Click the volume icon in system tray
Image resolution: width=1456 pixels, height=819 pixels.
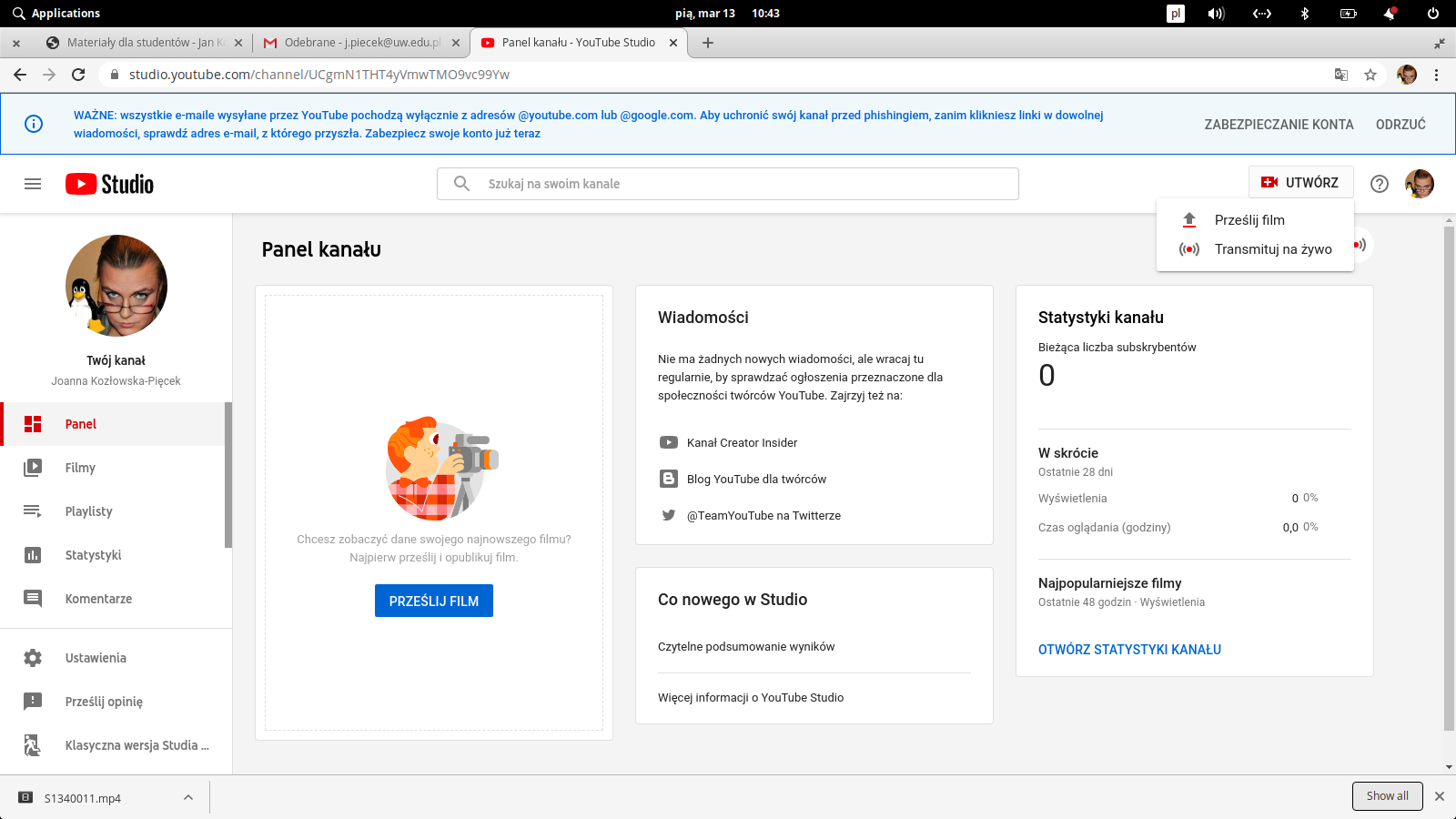1216,14
